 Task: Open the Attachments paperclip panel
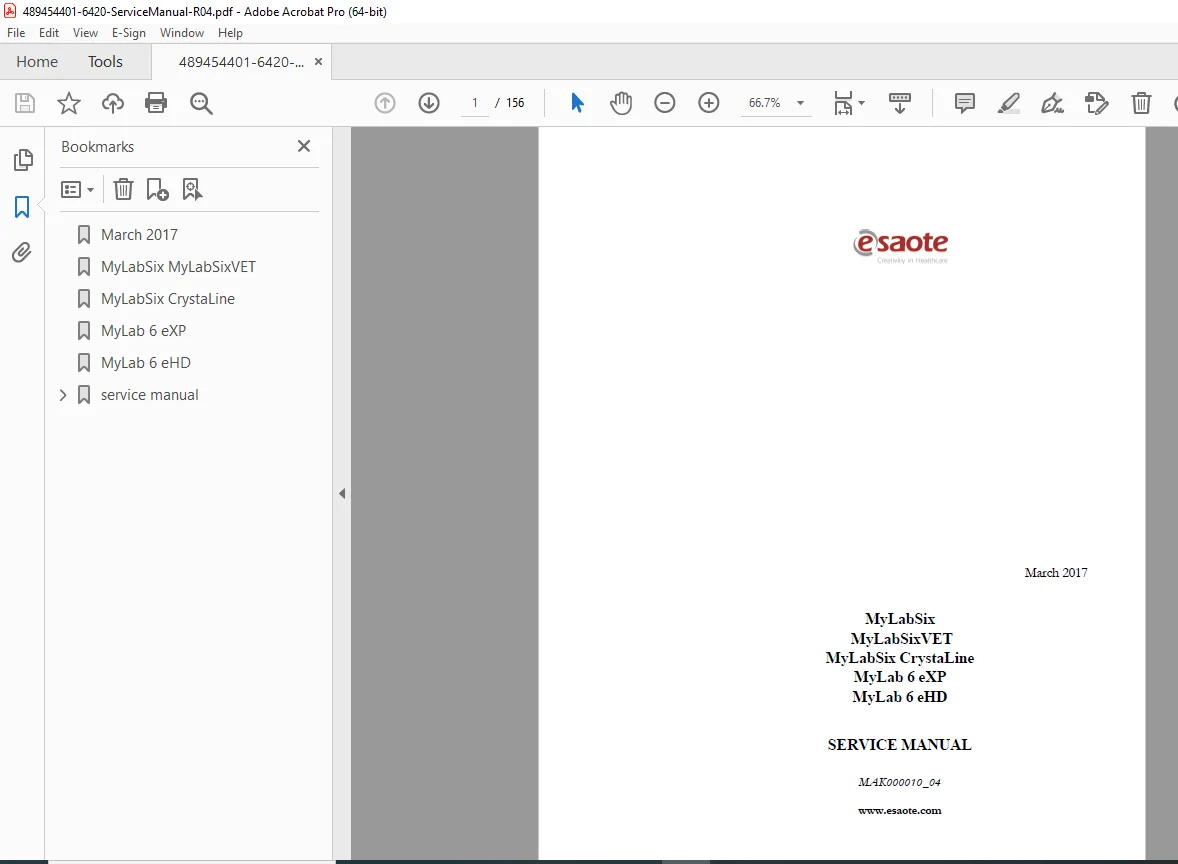tap(22, 252)
